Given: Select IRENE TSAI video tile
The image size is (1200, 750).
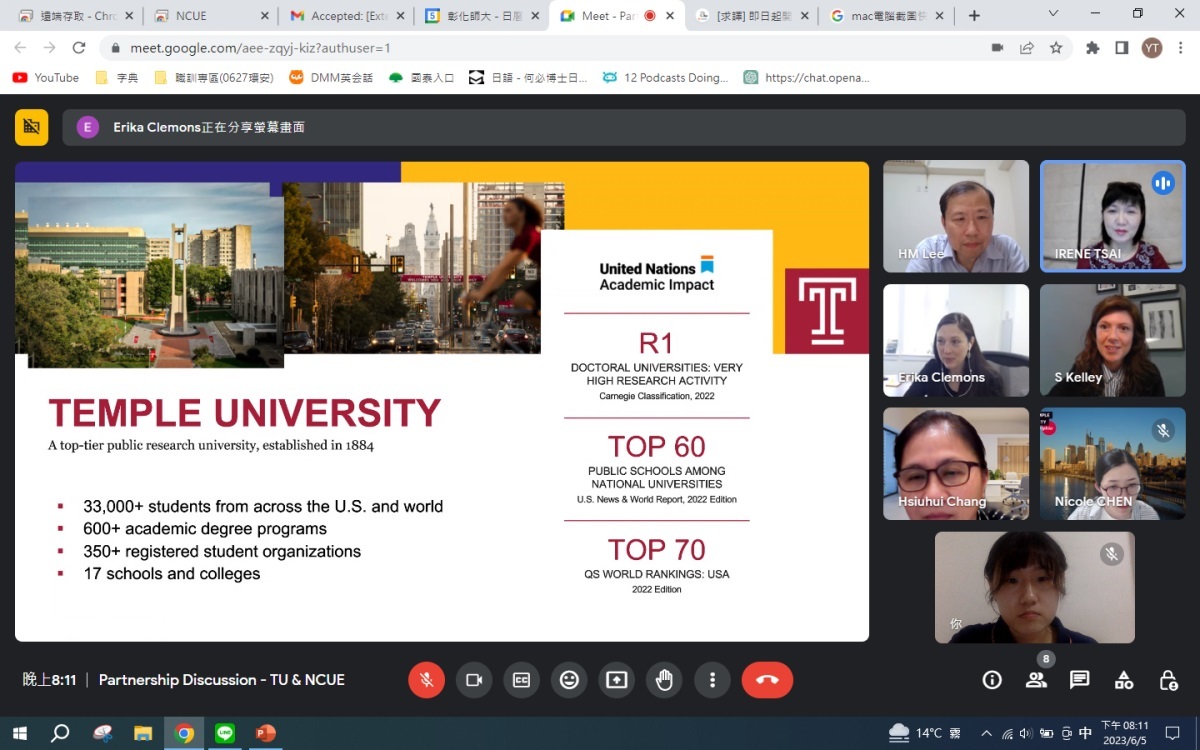Looking at the screenshot, I should 1113,216.
